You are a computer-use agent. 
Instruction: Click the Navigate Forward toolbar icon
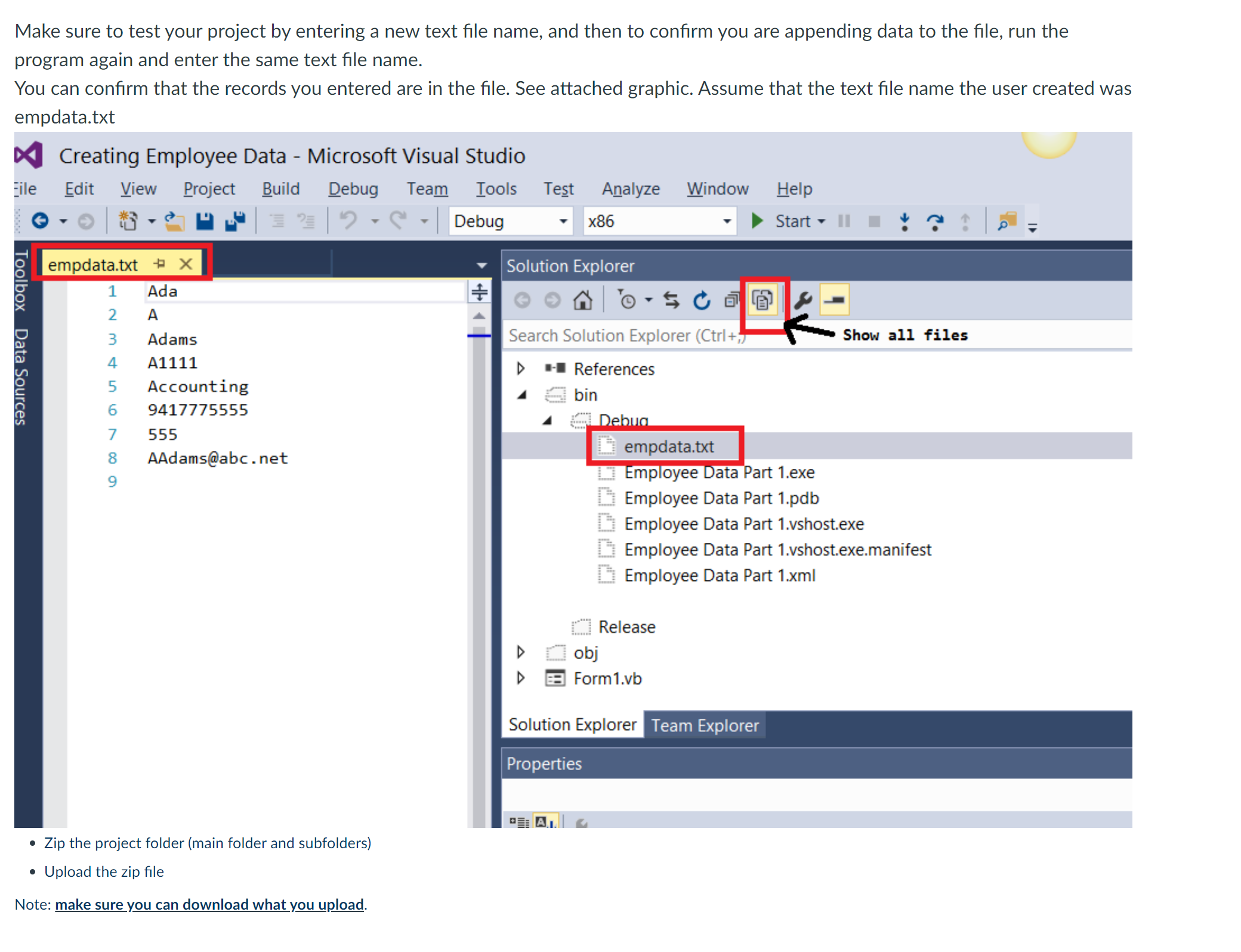87,221
